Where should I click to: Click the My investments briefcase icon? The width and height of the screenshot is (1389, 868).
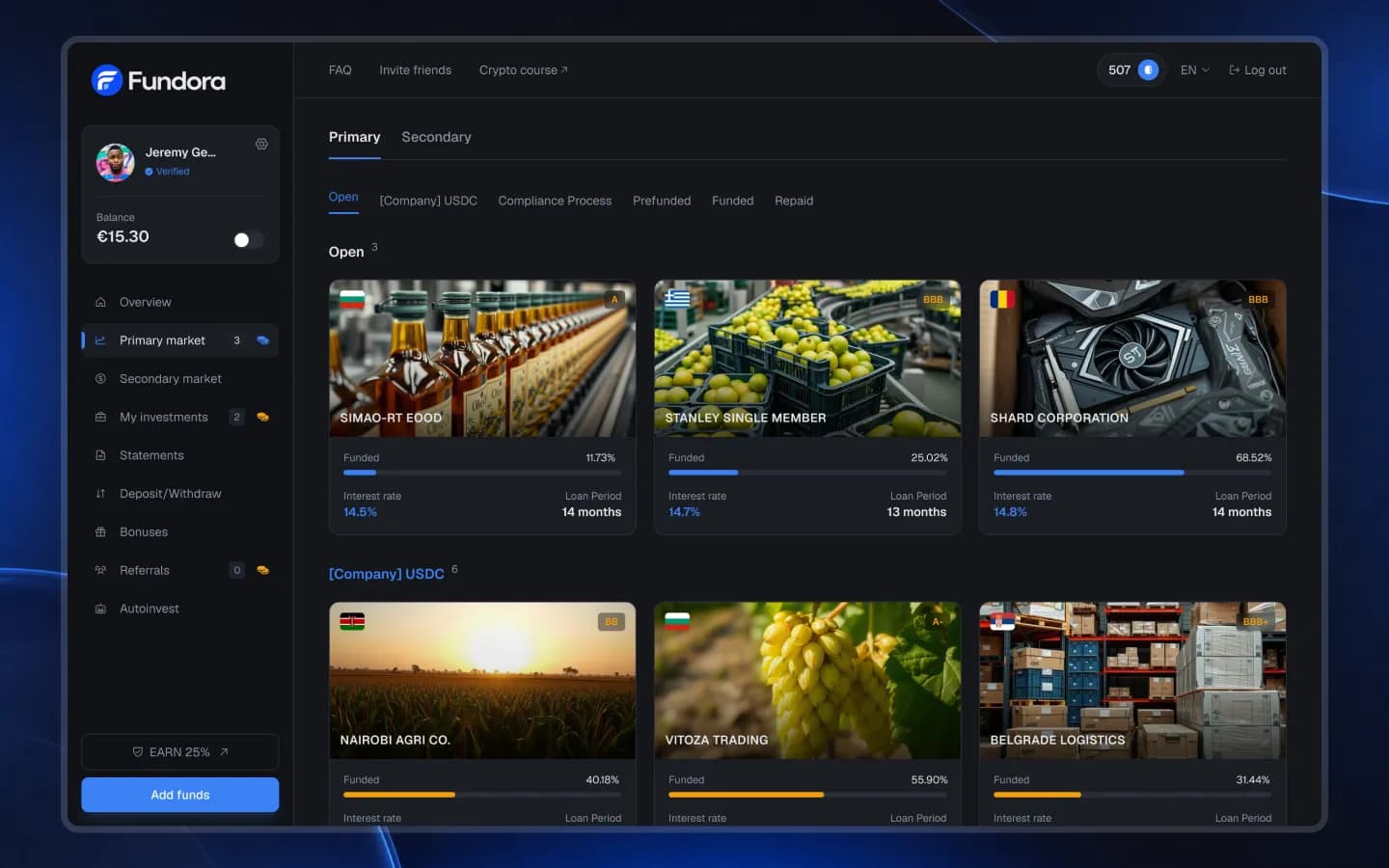point(100,417)
